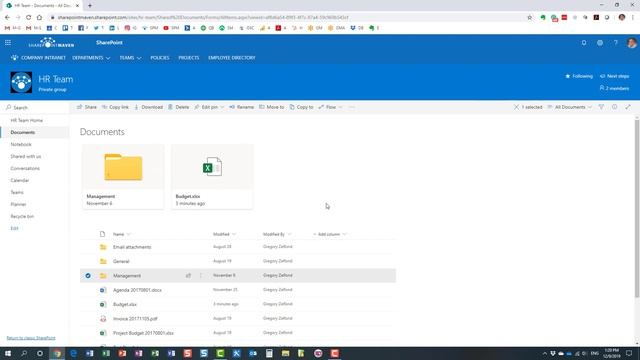Open the Email attachments folder

[x=132, y=247]
